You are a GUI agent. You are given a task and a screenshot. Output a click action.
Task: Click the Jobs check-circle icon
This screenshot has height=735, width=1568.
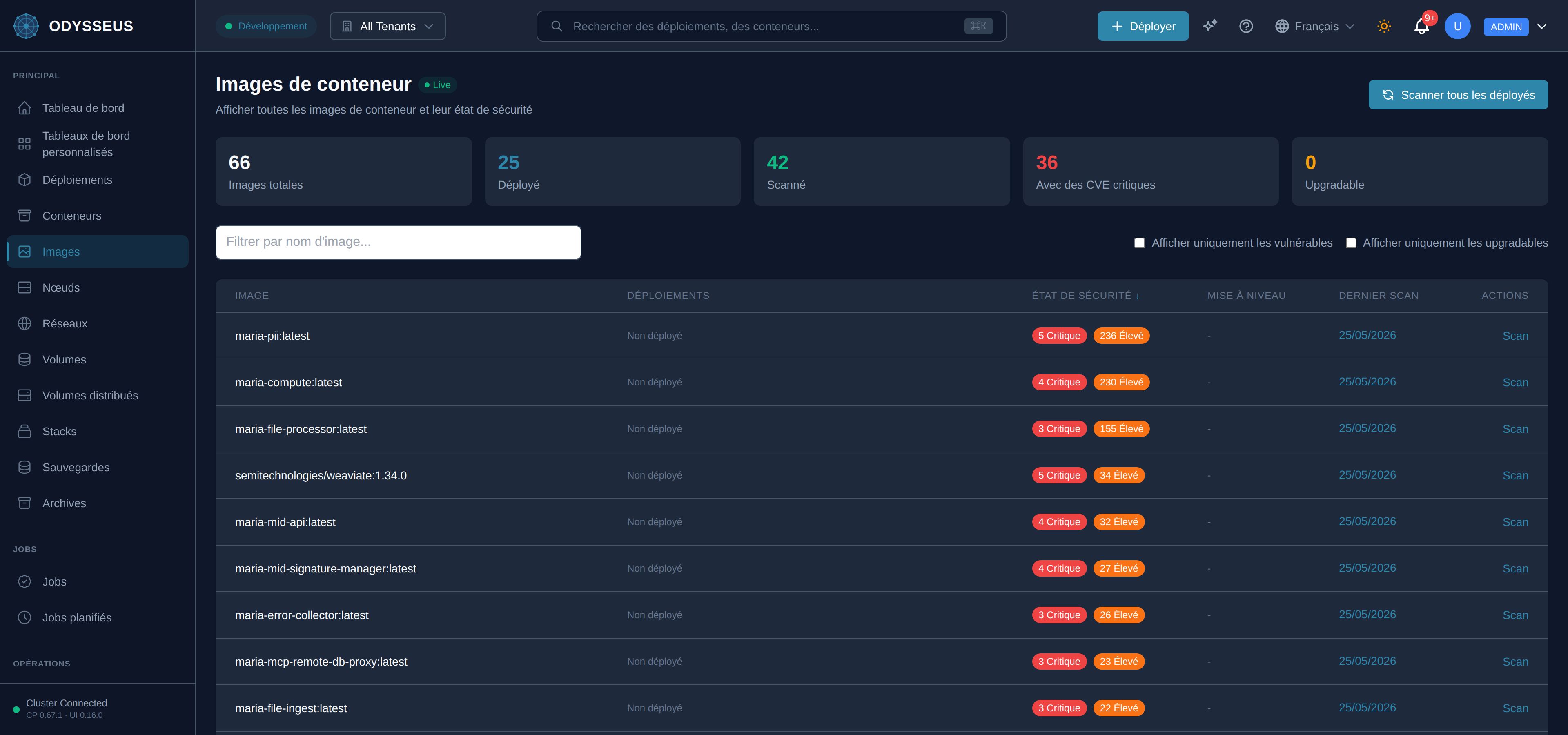[x=24, y=581]
